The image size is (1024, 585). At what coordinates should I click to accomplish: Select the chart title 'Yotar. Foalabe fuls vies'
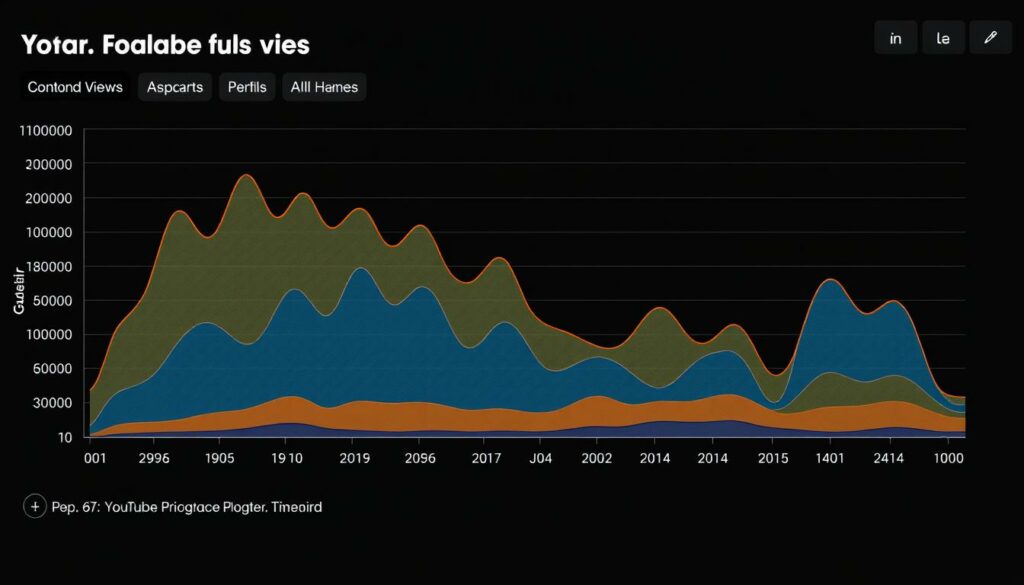[x=165, y=44]
